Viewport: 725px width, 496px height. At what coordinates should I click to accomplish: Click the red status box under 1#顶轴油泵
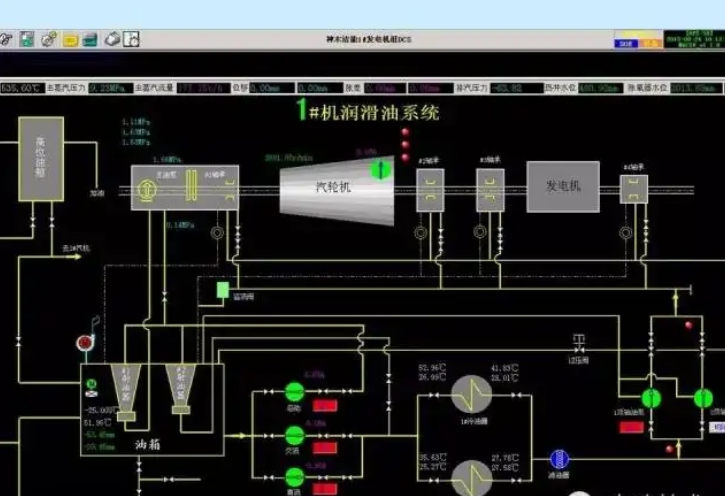[631, 427]
